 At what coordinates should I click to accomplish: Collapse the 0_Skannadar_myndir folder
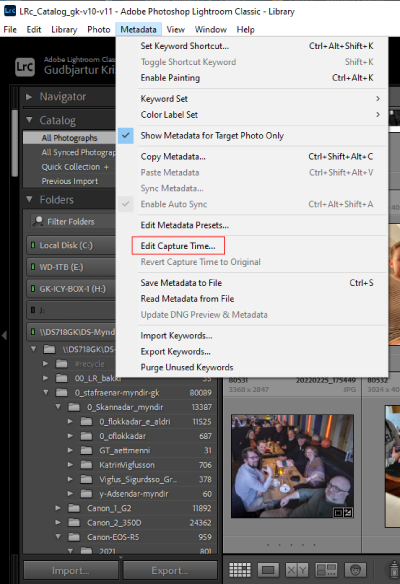58,407
